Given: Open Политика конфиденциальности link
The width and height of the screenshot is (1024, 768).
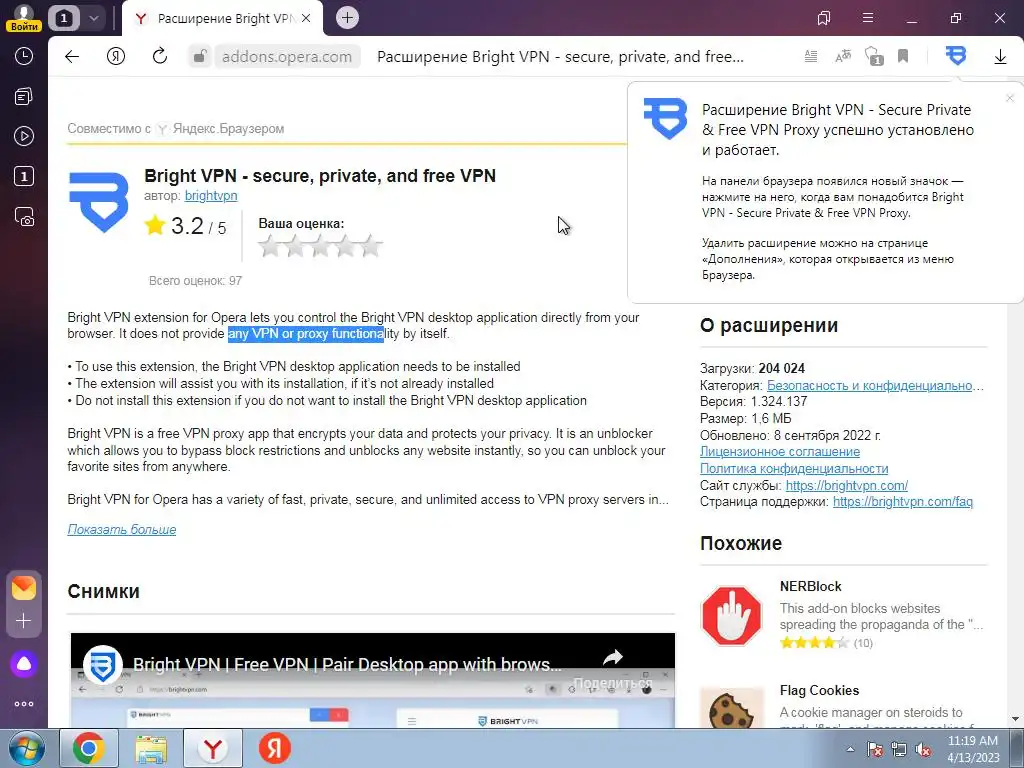Looking at the screenshot, I should tap(794, 468).
